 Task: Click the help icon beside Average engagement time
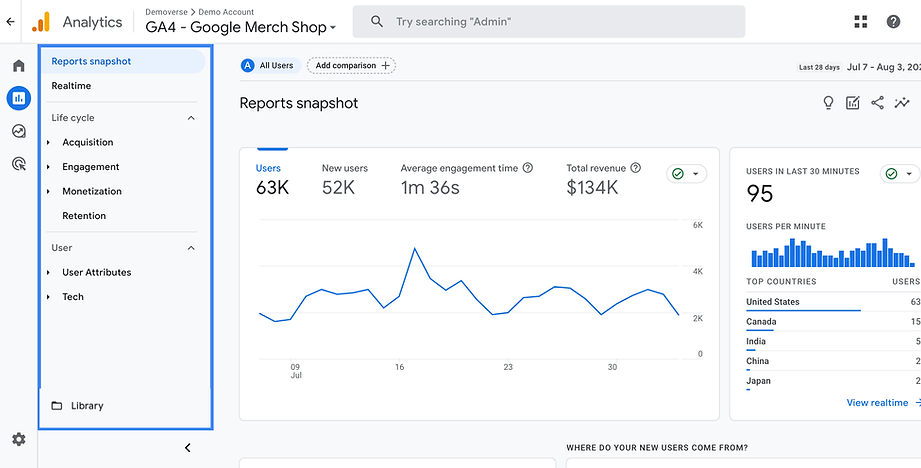(x=527, y=168)
